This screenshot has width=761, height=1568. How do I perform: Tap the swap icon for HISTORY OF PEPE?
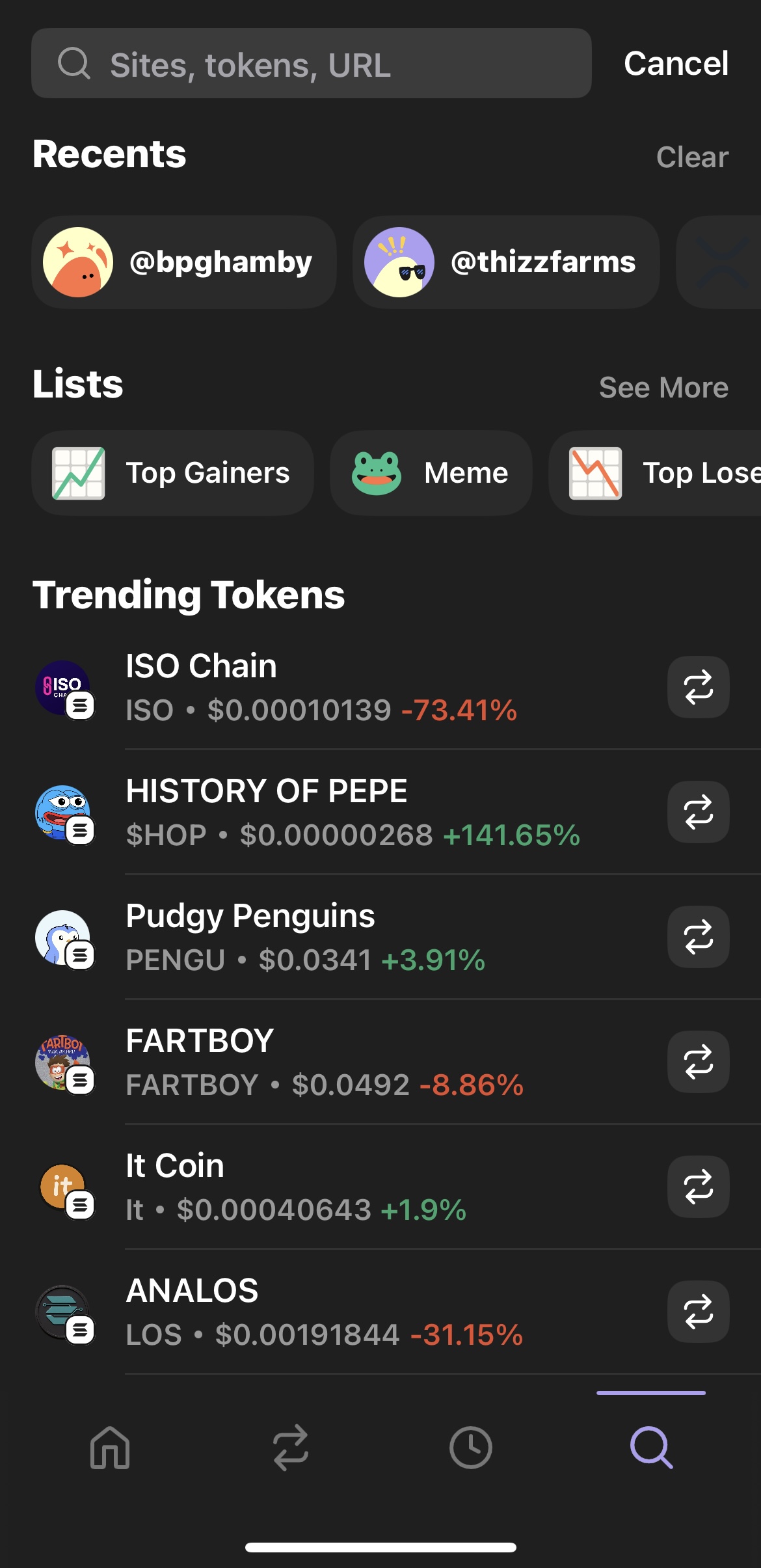[x=698, y=812]
